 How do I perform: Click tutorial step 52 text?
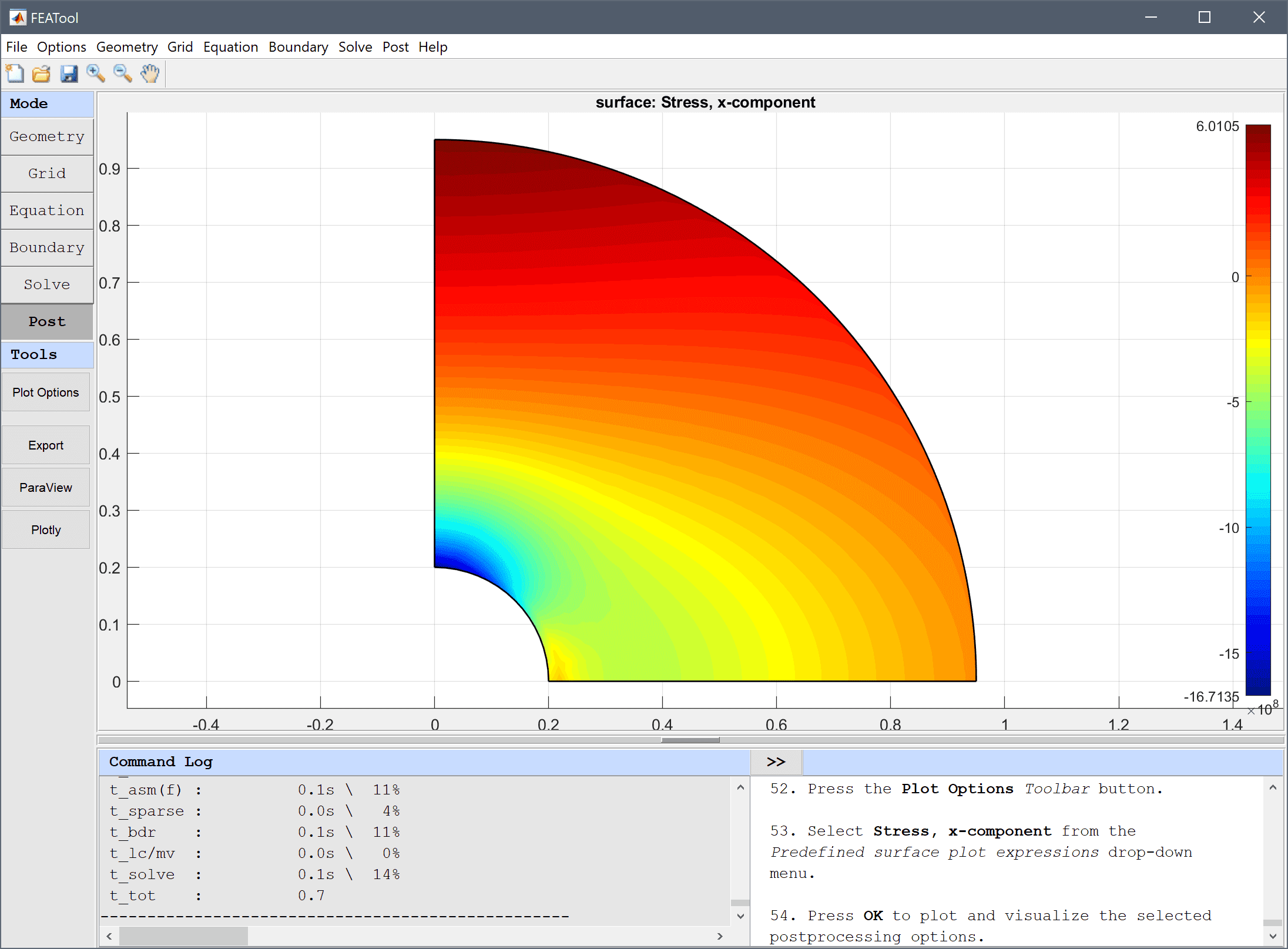coord(967,789)
